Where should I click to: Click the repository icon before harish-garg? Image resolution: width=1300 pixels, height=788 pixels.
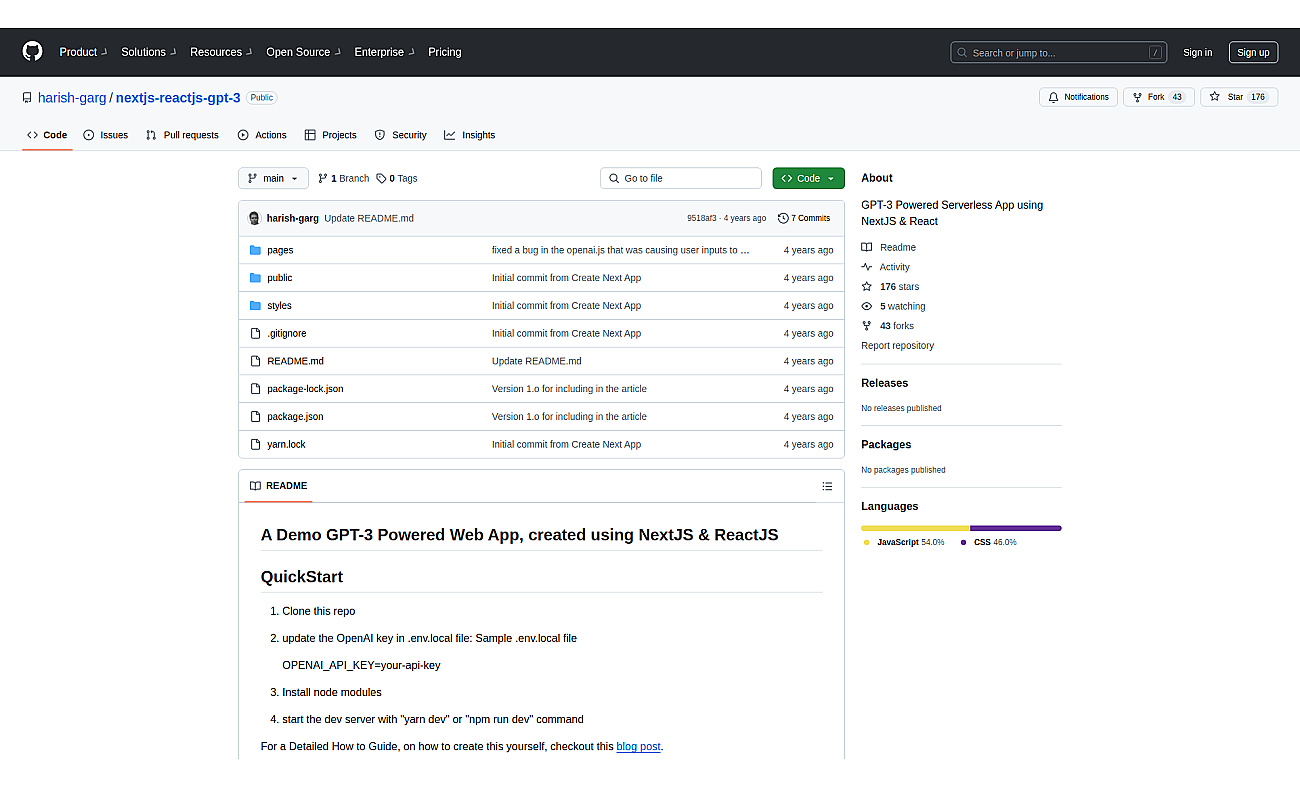point(27,98)
